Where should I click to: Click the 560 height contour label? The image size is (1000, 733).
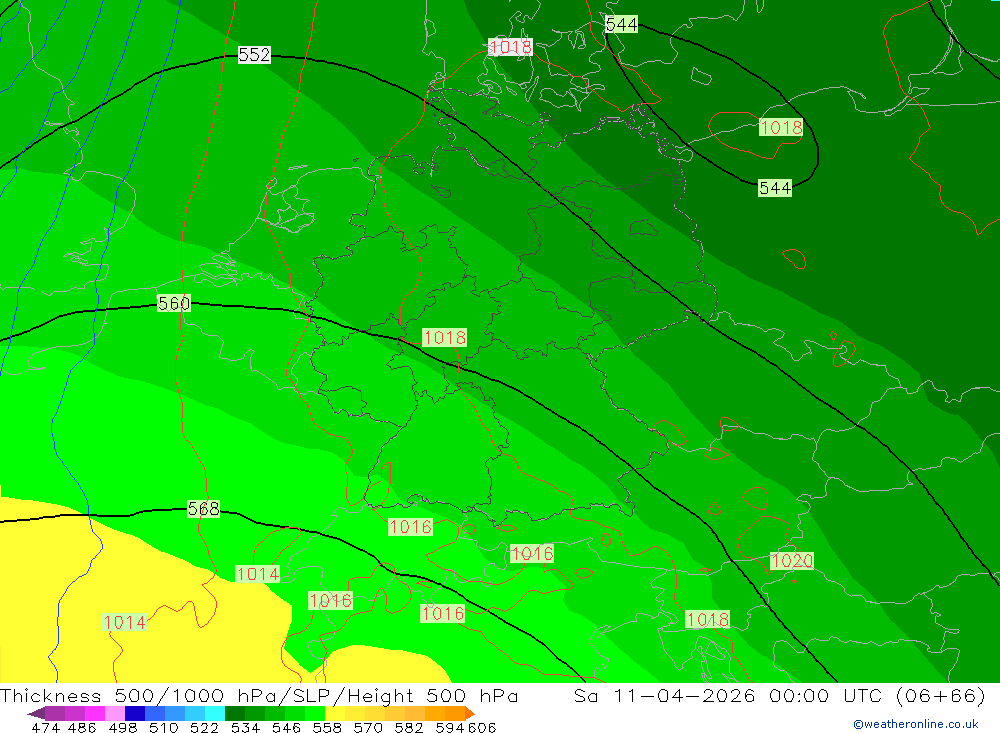(x=174, y=303)
